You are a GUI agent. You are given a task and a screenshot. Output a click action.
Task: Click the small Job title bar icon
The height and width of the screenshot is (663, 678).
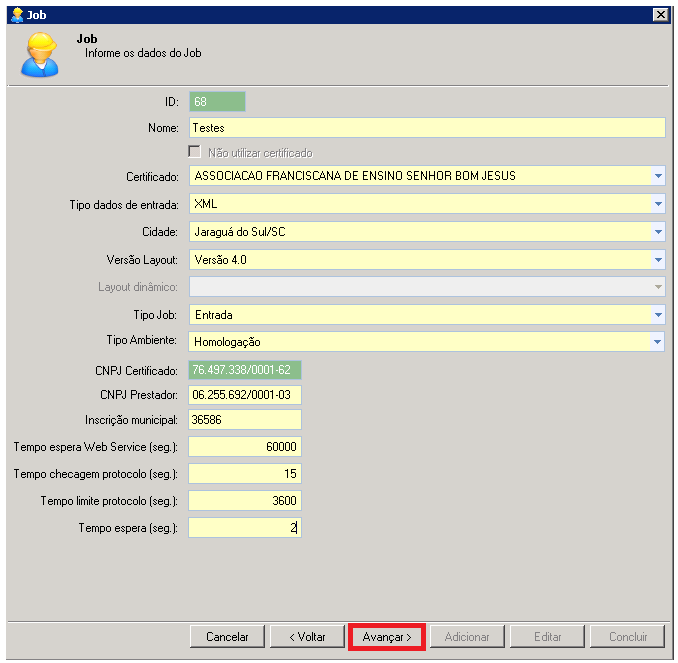coord(16,15)
